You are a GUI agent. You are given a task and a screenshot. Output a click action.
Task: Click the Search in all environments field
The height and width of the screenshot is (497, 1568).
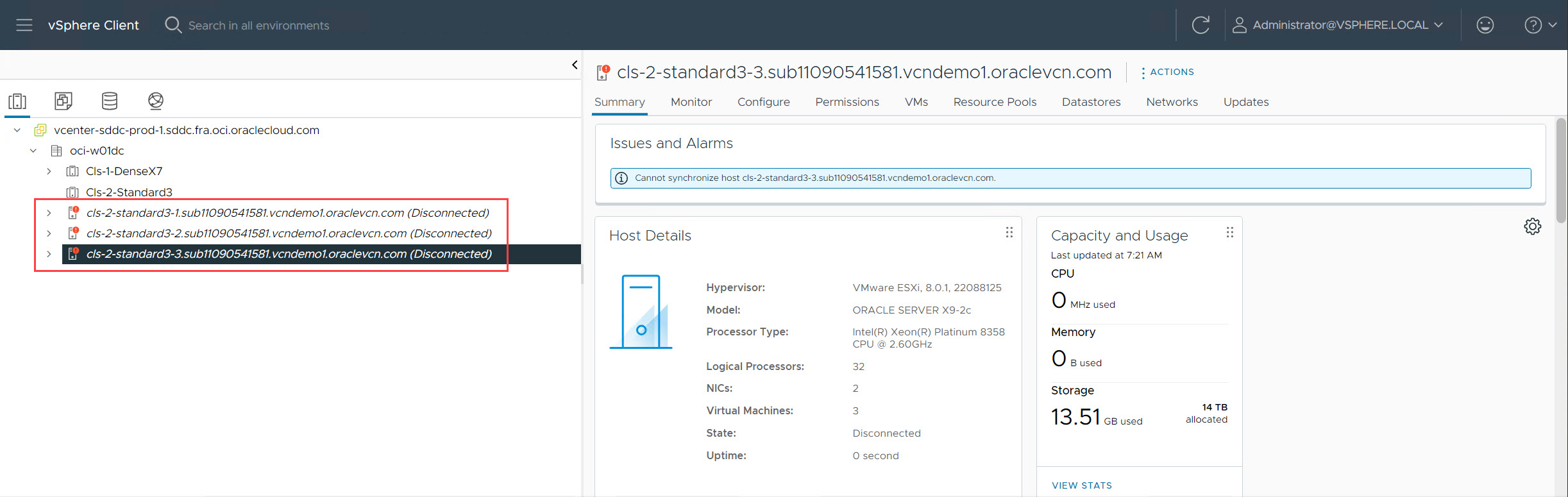click(258, 26)
